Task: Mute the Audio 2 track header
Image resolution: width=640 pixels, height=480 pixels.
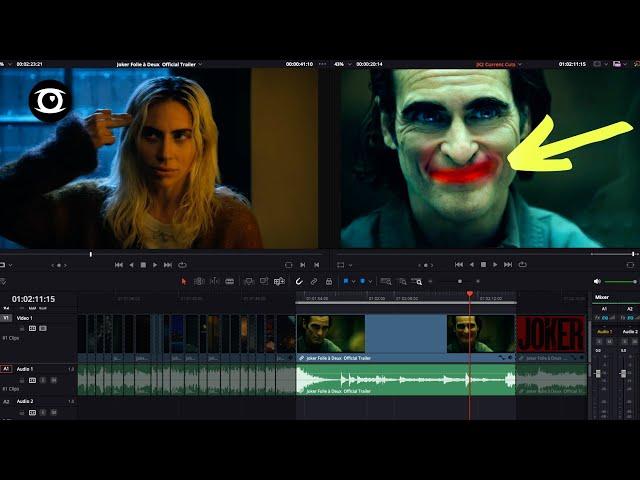Action: click(53, 413)
